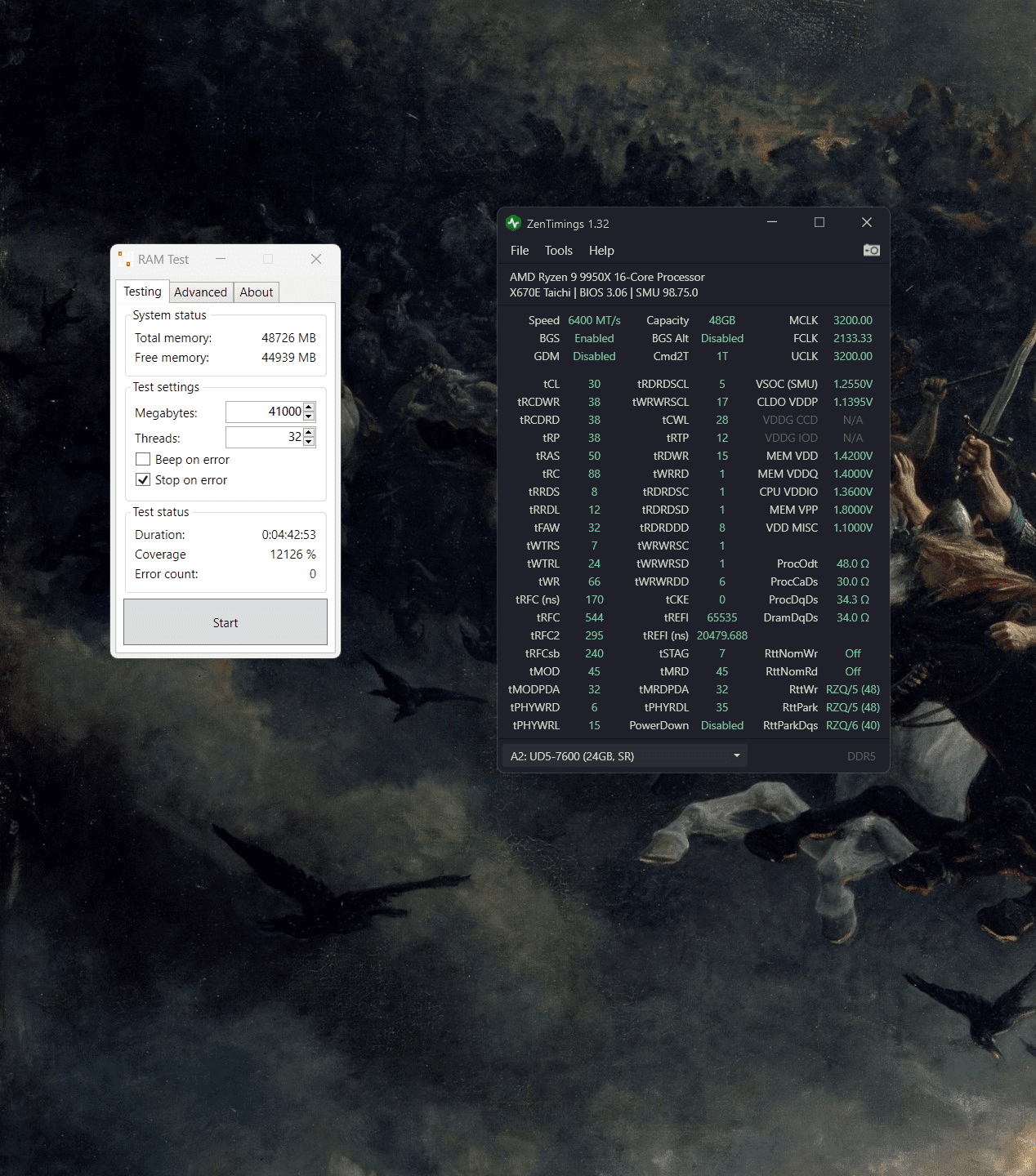Screen dimensions: 1036x1176
Task: Click the Duration value 0:04:42:53
Action: 288,535
